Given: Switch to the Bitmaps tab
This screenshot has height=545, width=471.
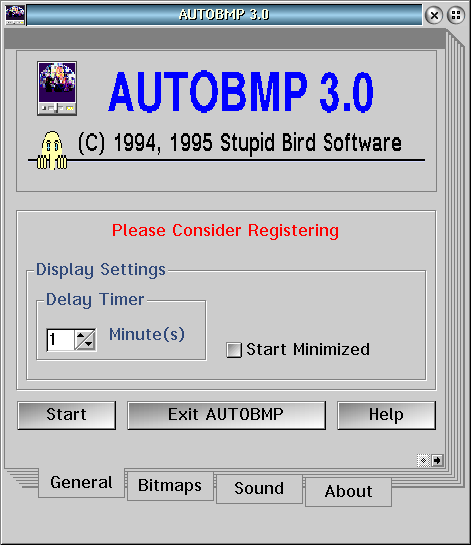Looking at the screenshot, I should pyautogui.click(x=170, y=486).
